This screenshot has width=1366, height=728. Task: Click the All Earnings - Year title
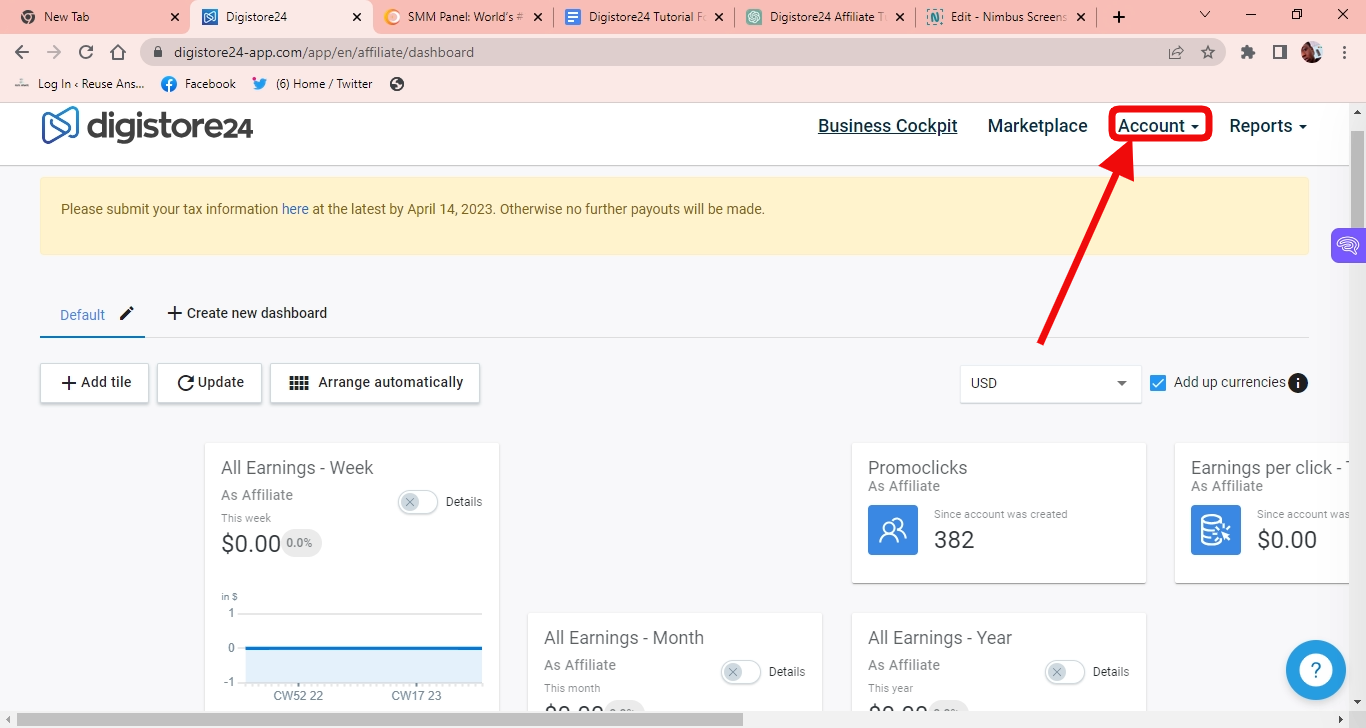pyautogui.click(x=940, y=638)
